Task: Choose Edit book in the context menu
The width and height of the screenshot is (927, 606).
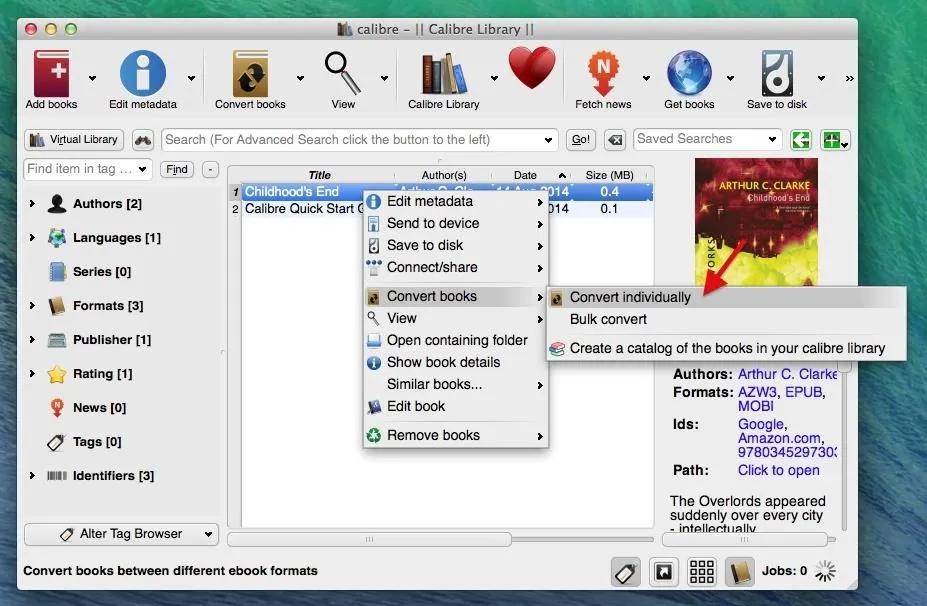Action: 455,407
